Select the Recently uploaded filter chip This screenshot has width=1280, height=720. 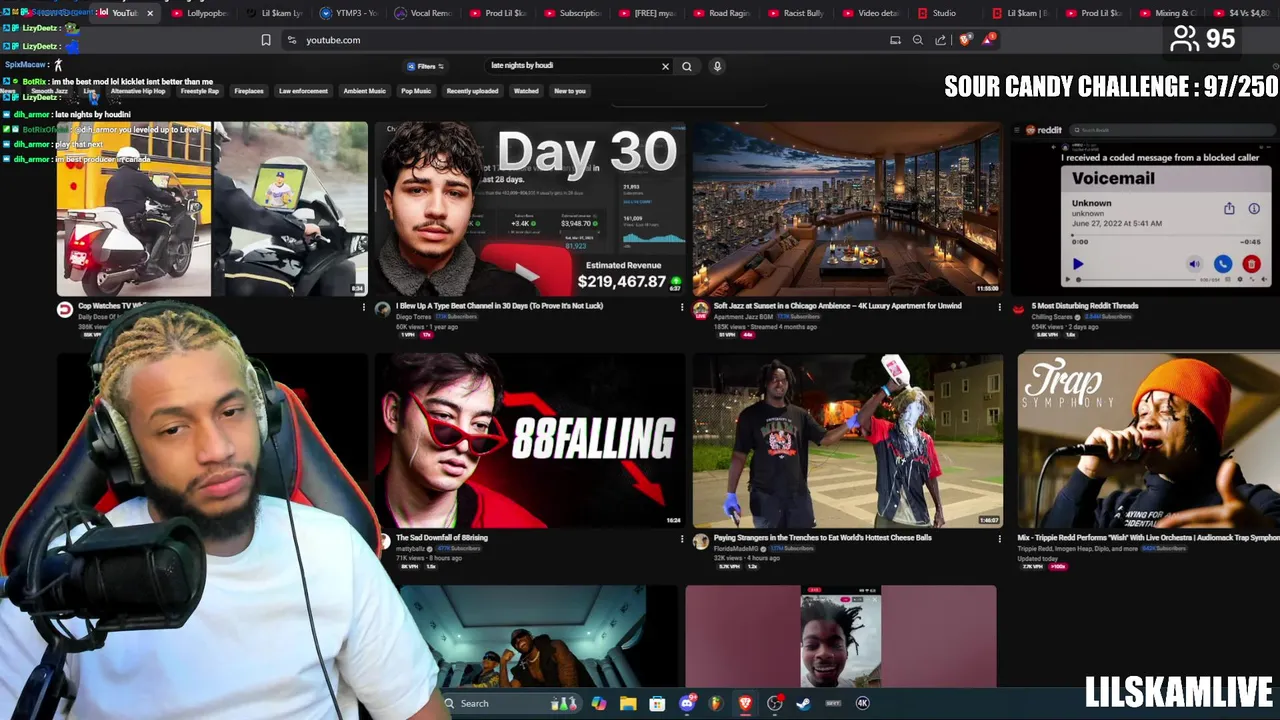[472, 91]
